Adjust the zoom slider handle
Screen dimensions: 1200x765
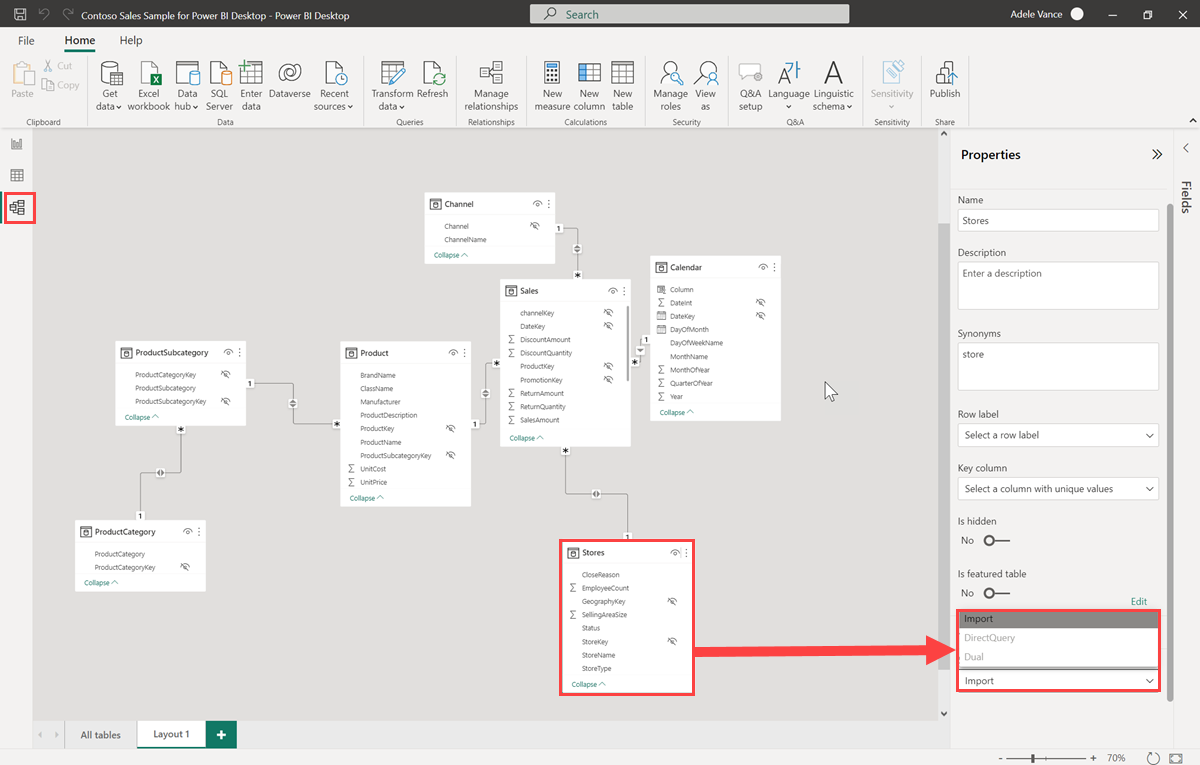(x=1033, y=759)
